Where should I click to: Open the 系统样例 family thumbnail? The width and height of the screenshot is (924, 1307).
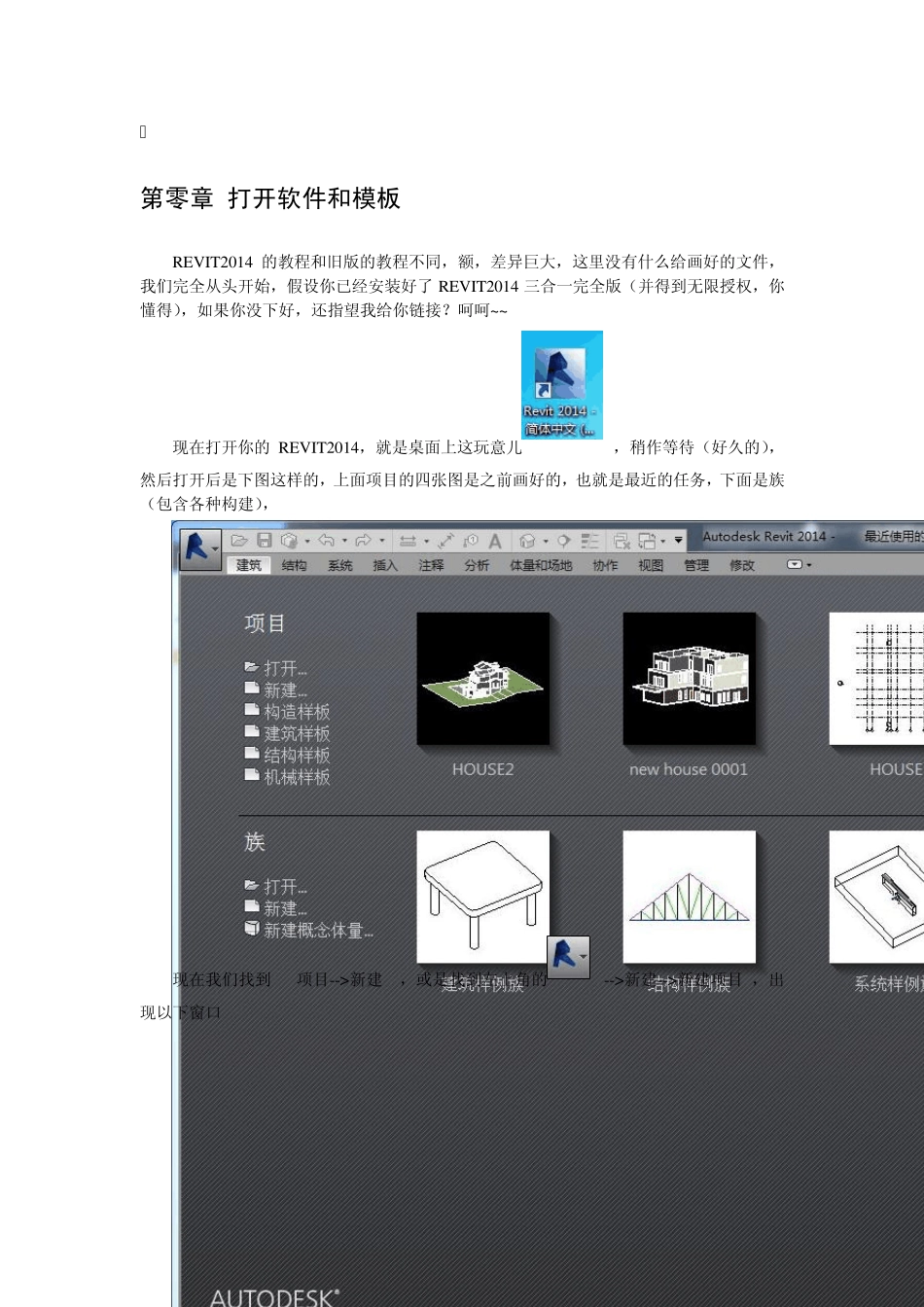pos(876,897)
